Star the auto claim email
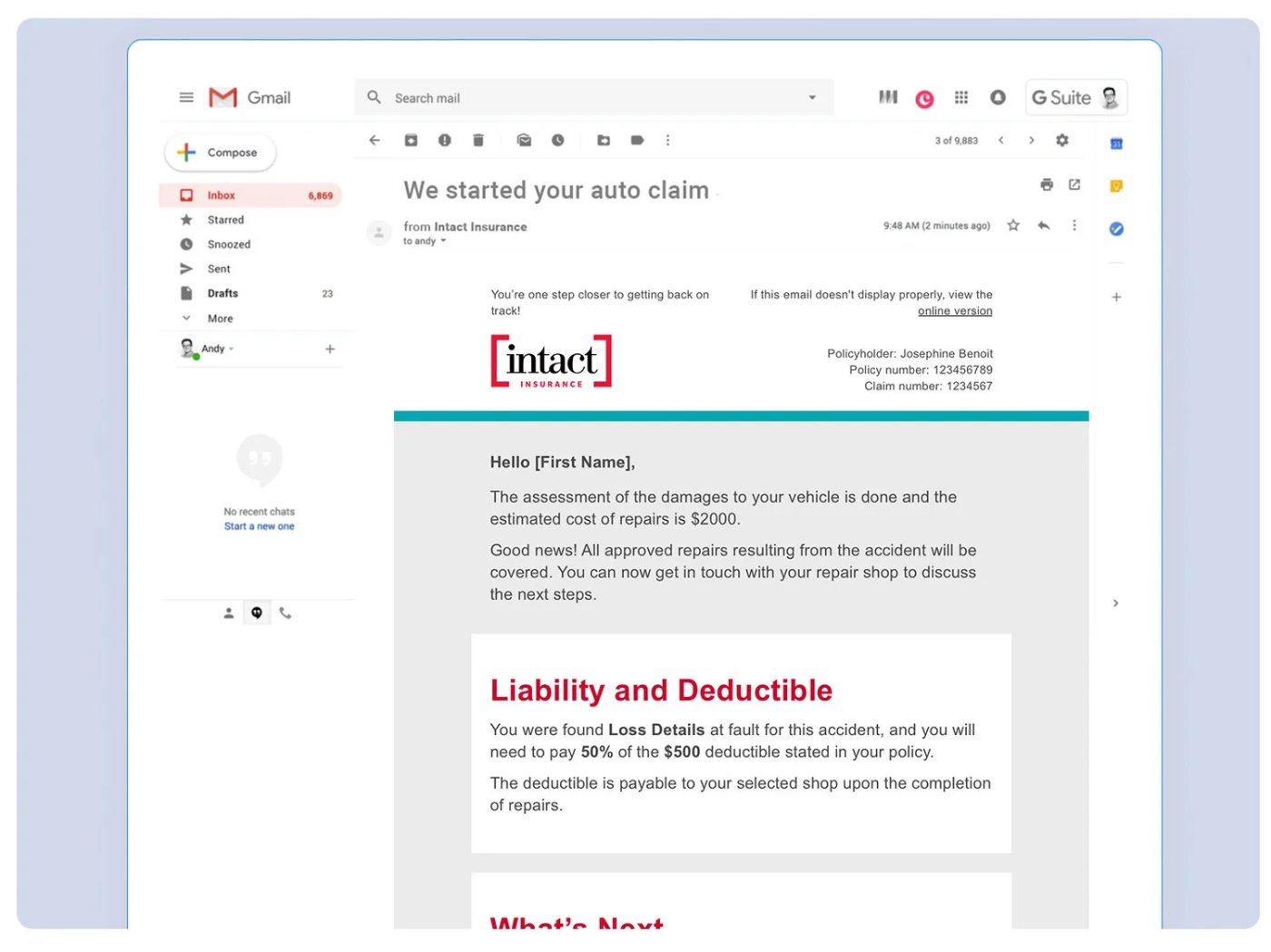 click(x=1013, y=225)
